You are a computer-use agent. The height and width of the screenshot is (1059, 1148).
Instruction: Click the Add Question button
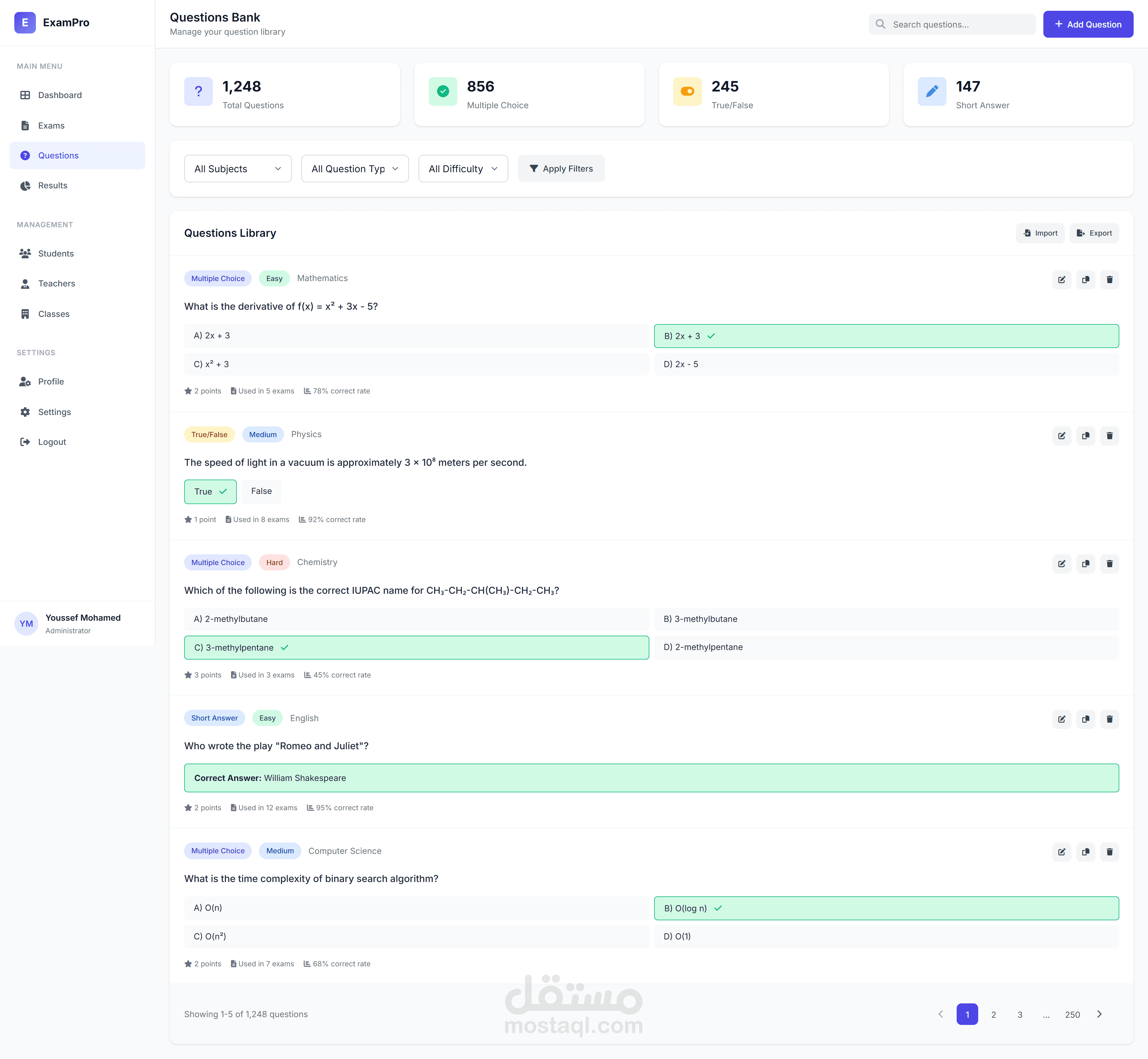tap(1087, 24)
